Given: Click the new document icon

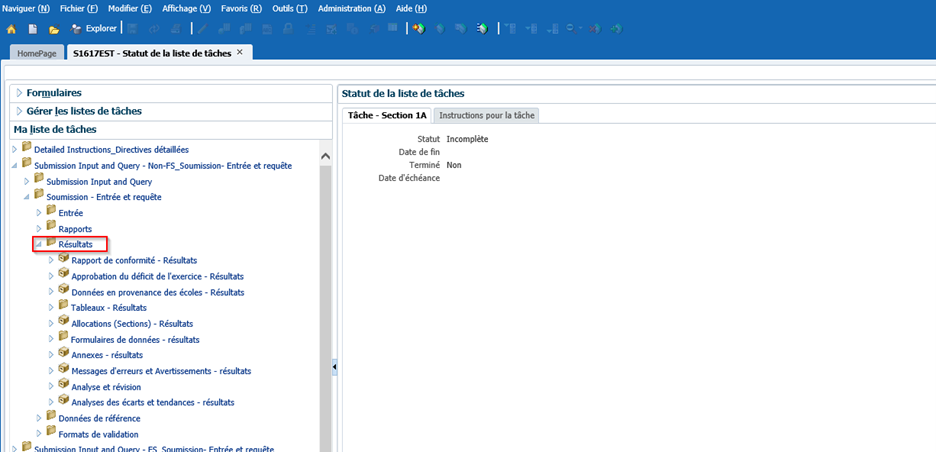Looking at the screenshot, I should [33, 29].
